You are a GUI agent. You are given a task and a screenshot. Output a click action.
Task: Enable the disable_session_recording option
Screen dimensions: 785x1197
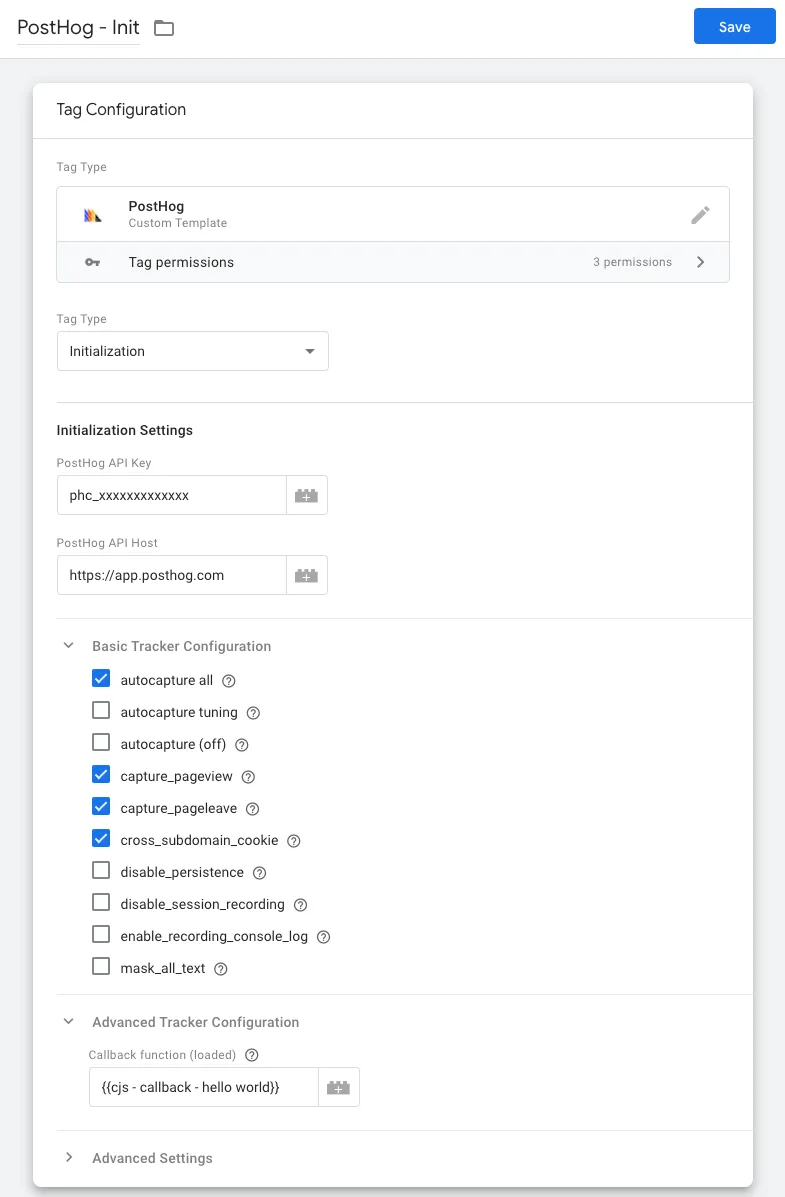point(101,902)
